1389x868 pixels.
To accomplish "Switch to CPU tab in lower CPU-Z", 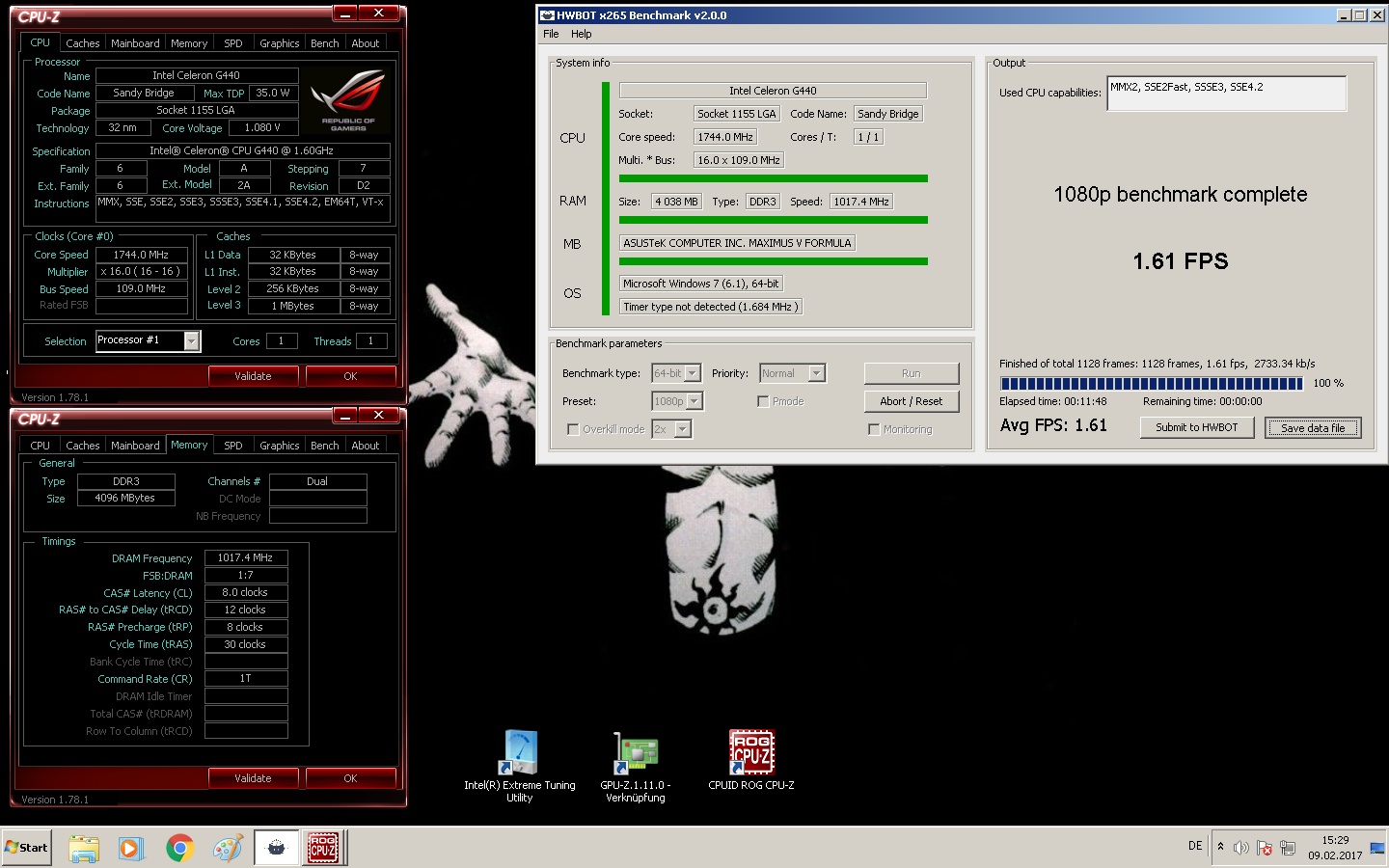I will (40, 446).
